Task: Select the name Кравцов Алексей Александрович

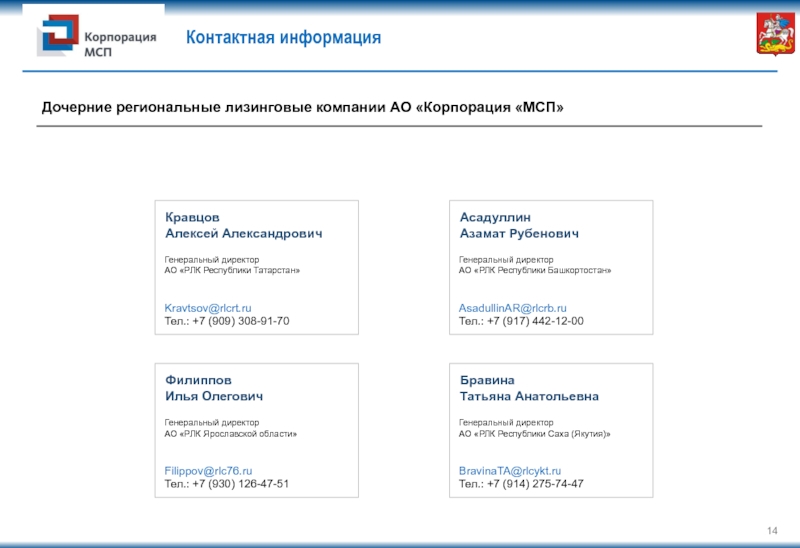Action: click(243, 225)
